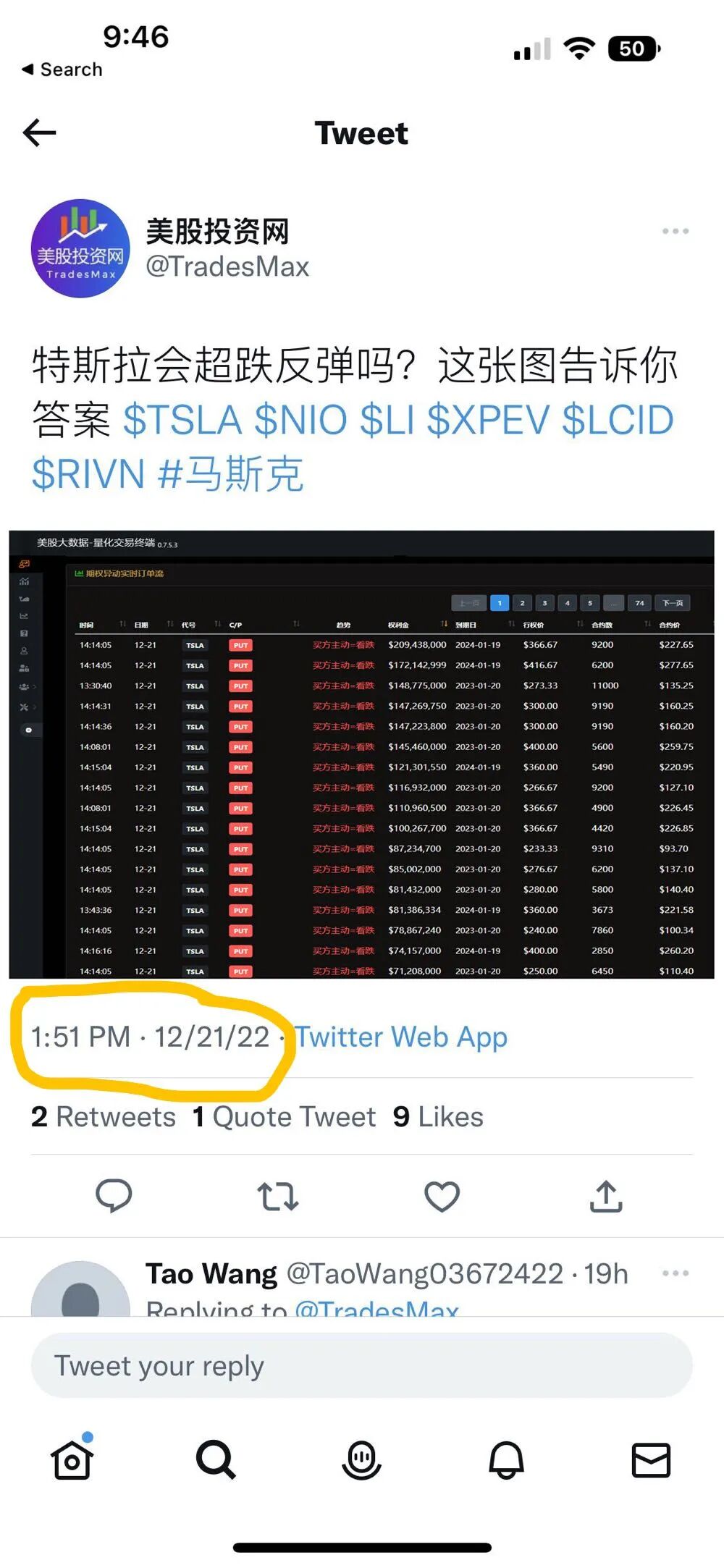Open the Notifications bell tab
Viewport: 724px width, 1568px height.
[506, 1459]
